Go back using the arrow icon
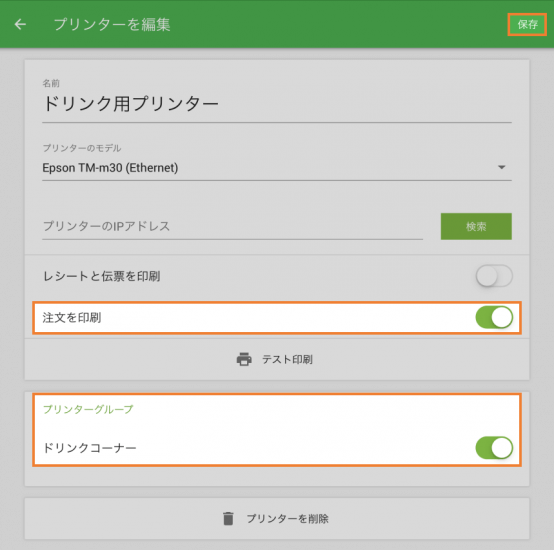This screenshot has width=554, height=550. (x=20, y=24)
